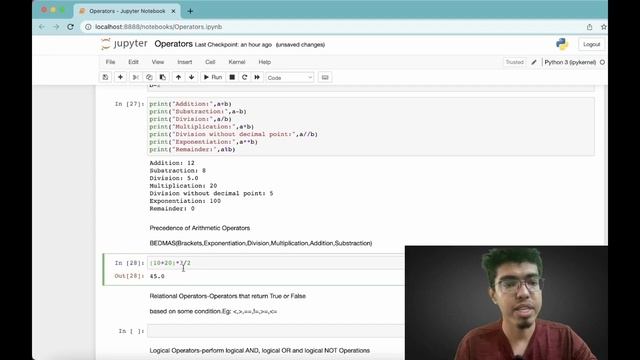Click the Jupyter logo
Viewport: 640px width, 360px height.
(124, 44)
